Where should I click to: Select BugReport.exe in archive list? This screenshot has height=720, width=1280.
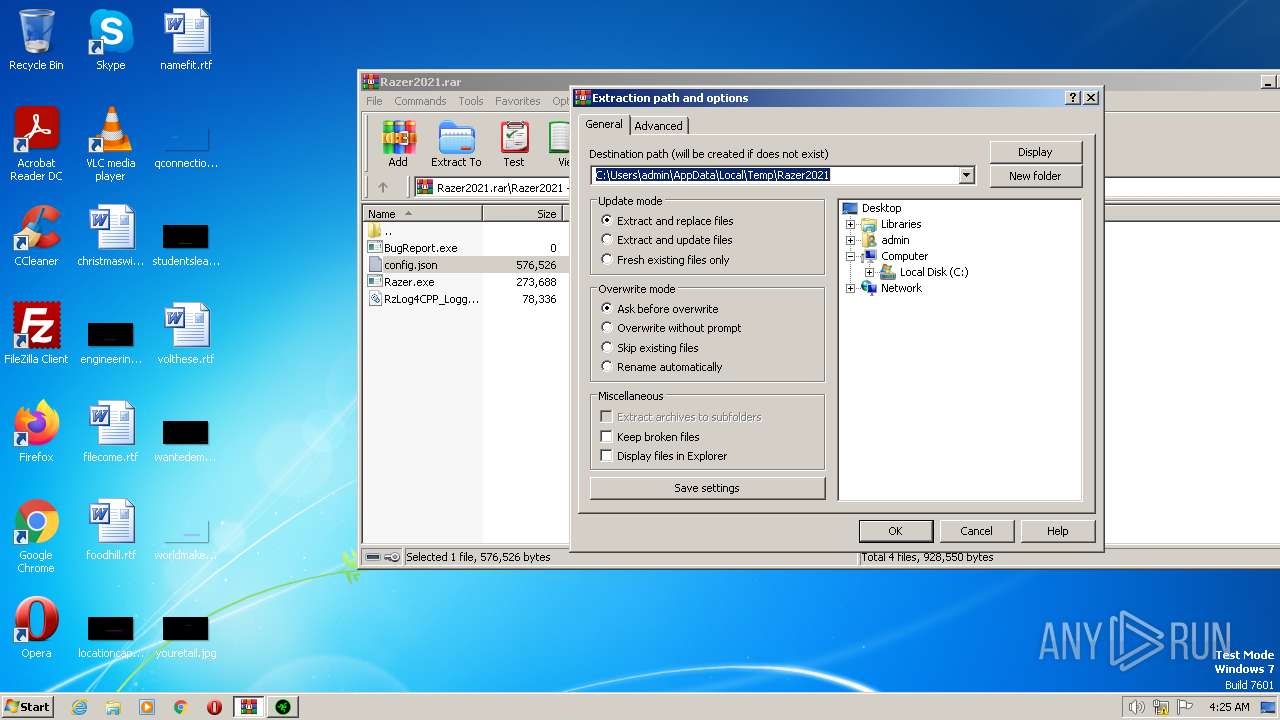coord(420,247)
